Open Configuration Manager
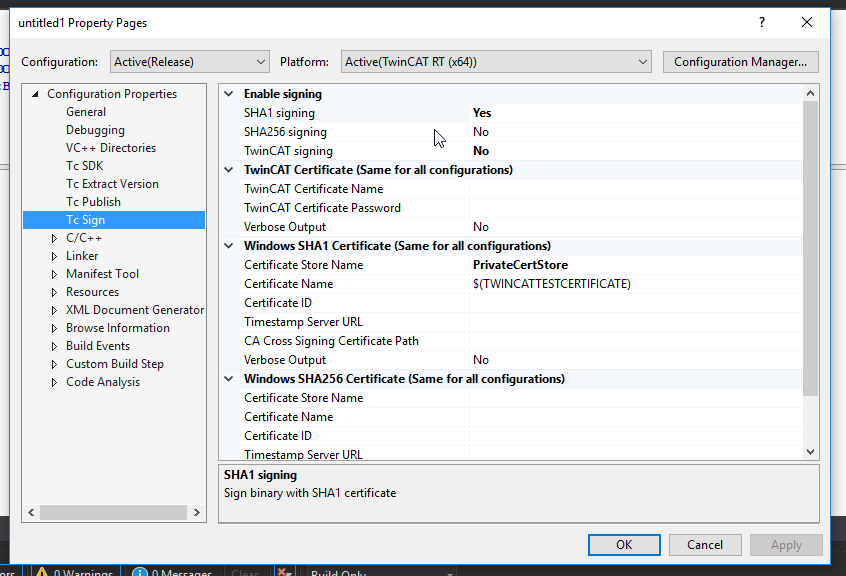The width and height of the screenshot is (846, 576). point(740,62)
